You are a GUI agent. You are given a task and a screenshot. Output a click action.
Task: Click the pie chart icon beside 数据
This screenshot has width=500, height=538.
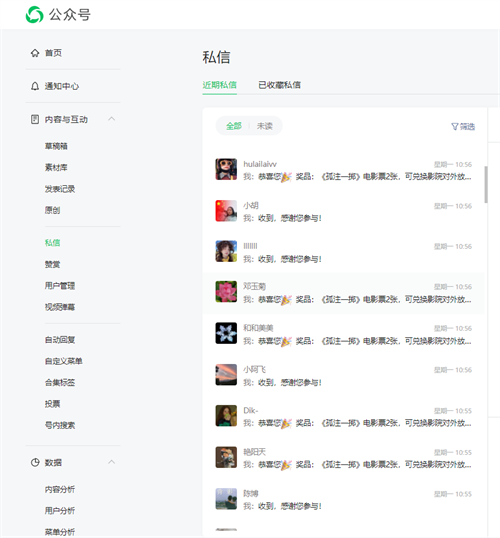(35, 463)
